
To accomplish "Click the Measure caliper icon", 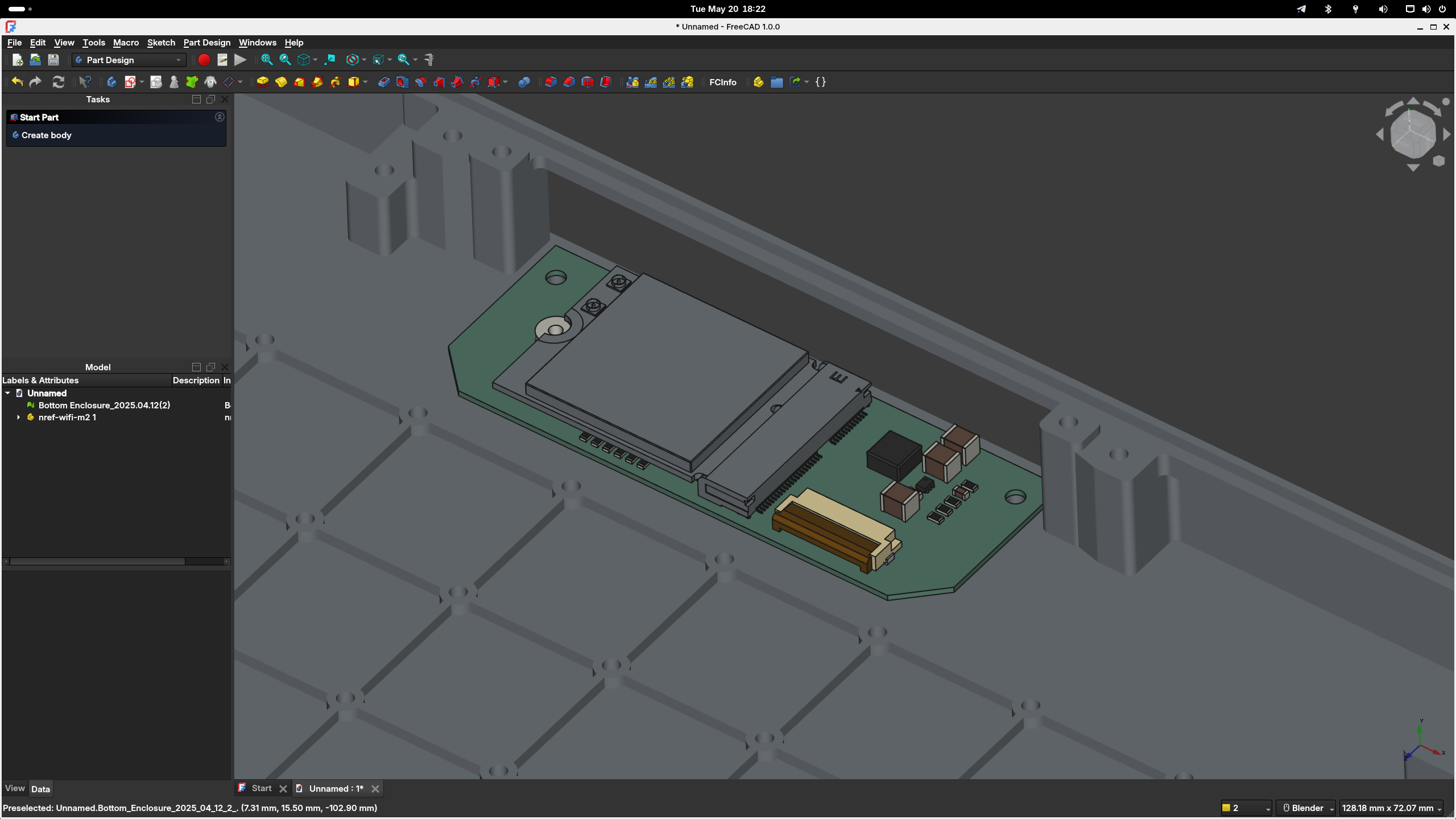I will click(429, 60).
